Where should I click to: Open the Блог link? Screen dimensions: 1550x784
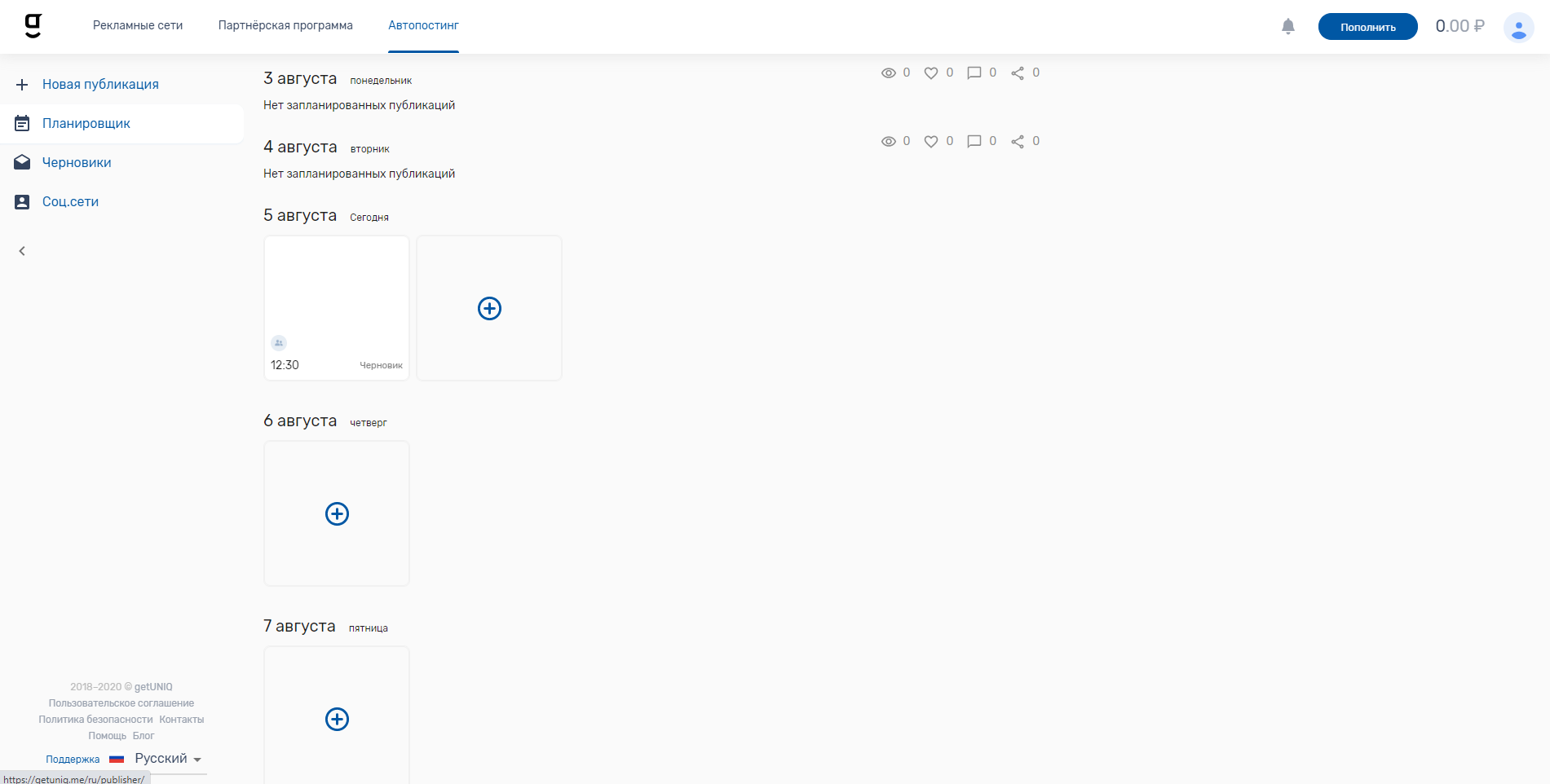(x=144, y=736)
